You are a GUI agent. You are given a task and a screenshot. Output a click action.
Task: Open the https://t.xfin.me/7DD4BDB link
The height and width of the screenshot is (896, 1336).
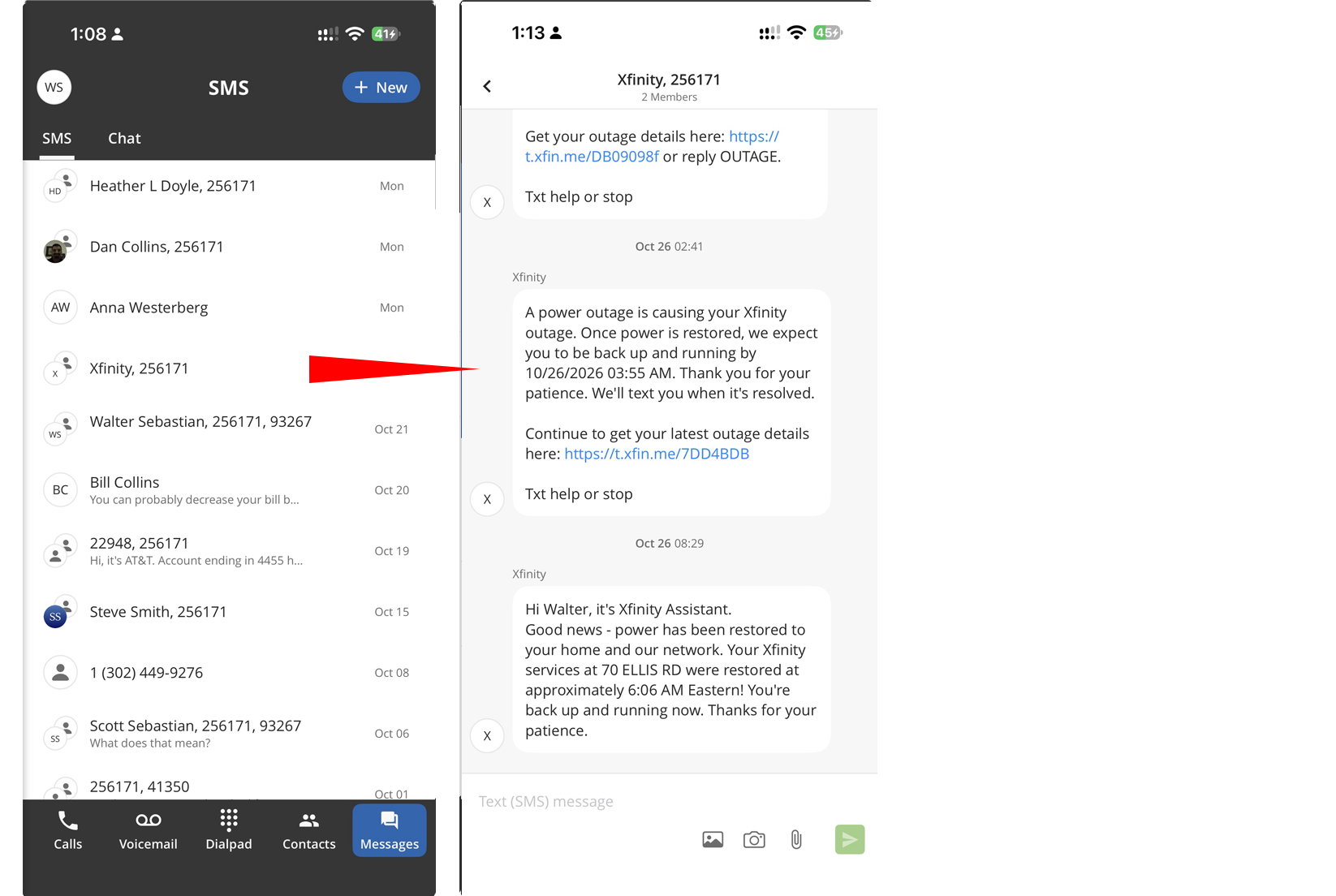point(657,454)
